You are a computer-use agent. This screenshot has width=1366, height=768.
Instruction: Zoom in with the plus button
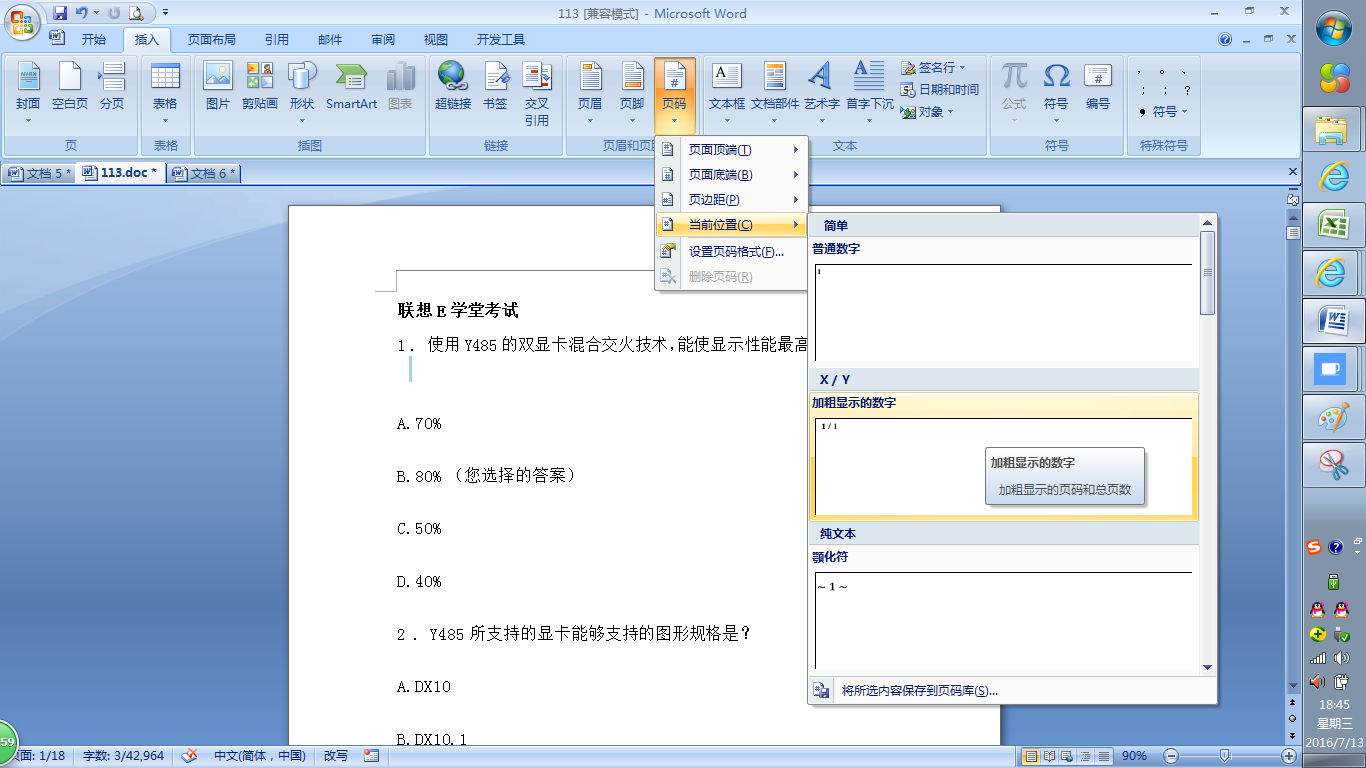pos(1289,756)
